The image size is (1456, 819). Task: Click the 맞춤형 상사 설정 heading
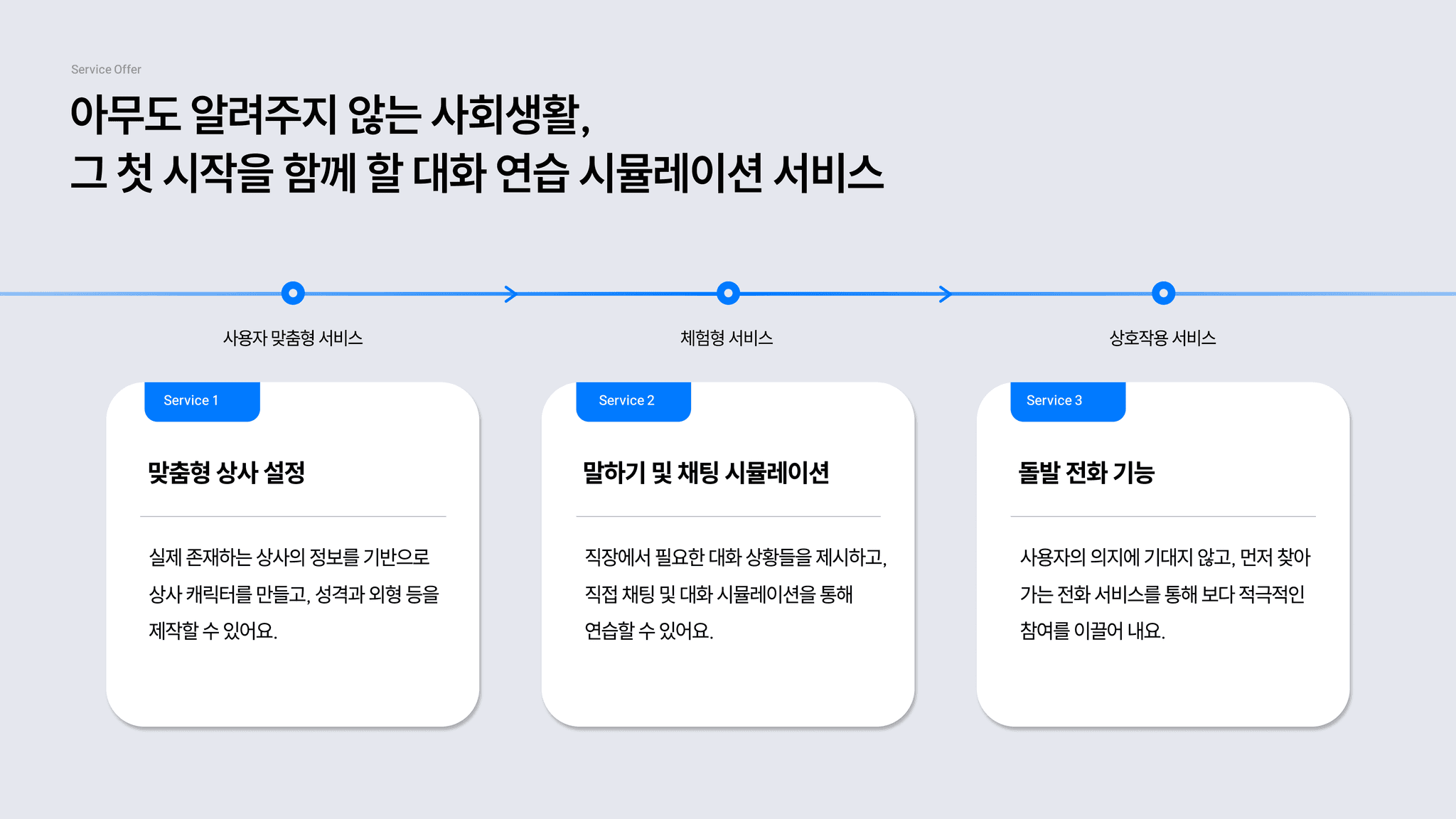pyautogui.click(x=226, y=473)
